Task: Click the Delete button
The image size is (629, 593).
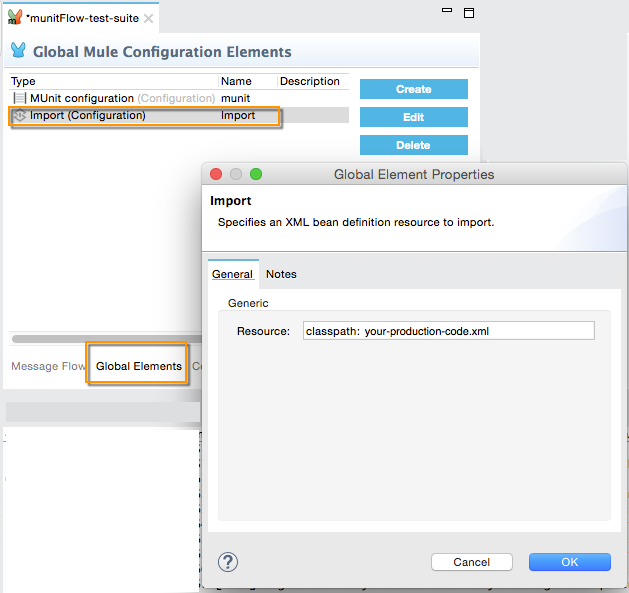Action: (x=414, y=145)
